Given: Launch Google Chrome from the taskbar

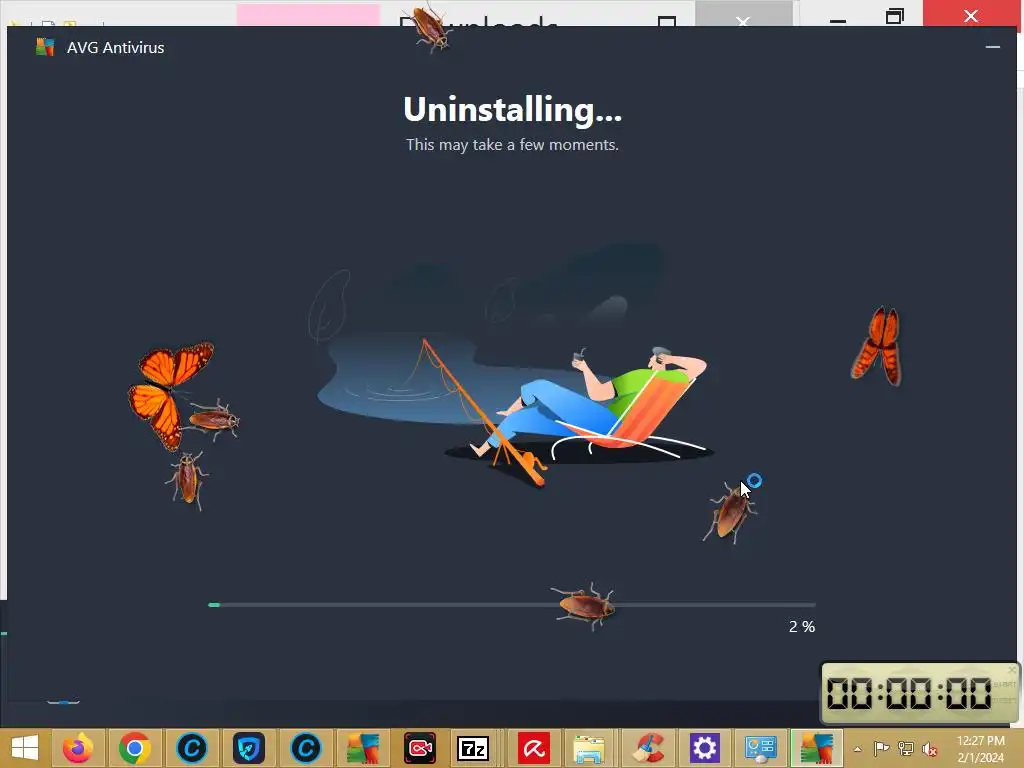Looking at the screenshot, I should coord(135,748).
